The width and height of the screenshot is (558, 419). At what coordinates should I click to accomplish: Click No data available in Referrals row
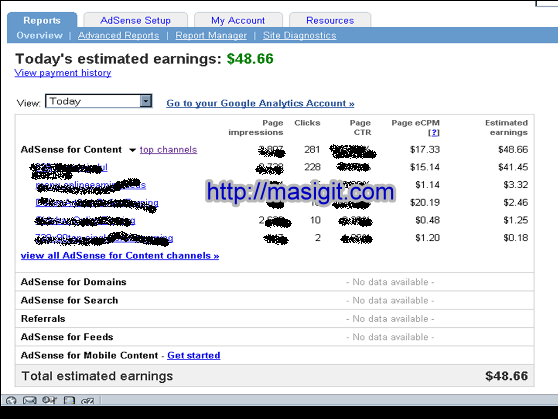point(390,319)
